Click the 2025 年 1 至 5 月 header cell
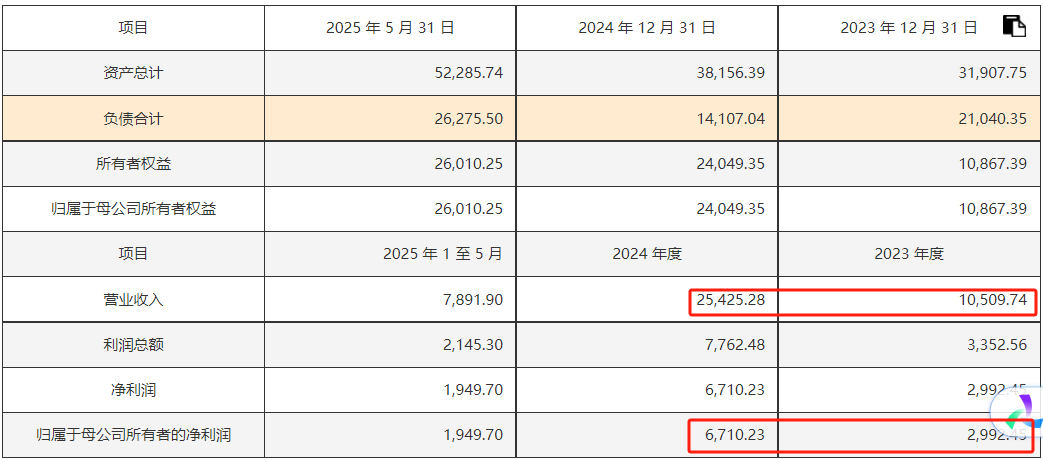The width and height of the screenshot is (1043, 460). click(443, 254)
